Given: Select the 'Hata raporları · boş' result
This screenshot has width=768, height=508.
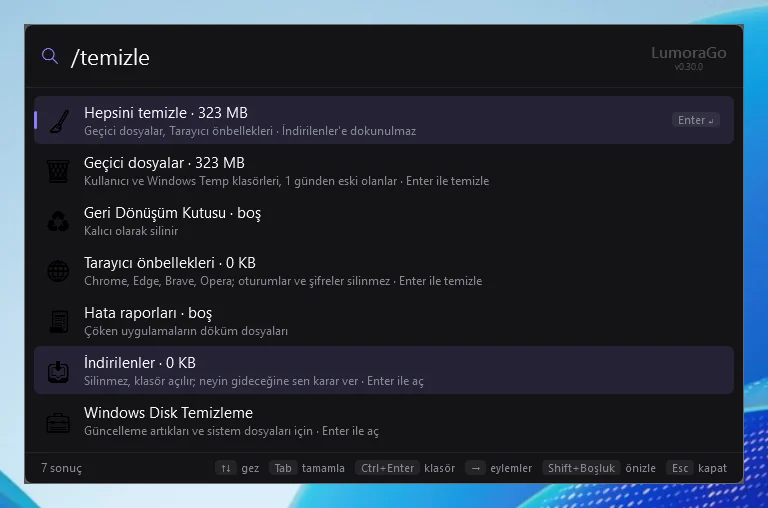Looking at the screenshot, I should pos(384,321).
